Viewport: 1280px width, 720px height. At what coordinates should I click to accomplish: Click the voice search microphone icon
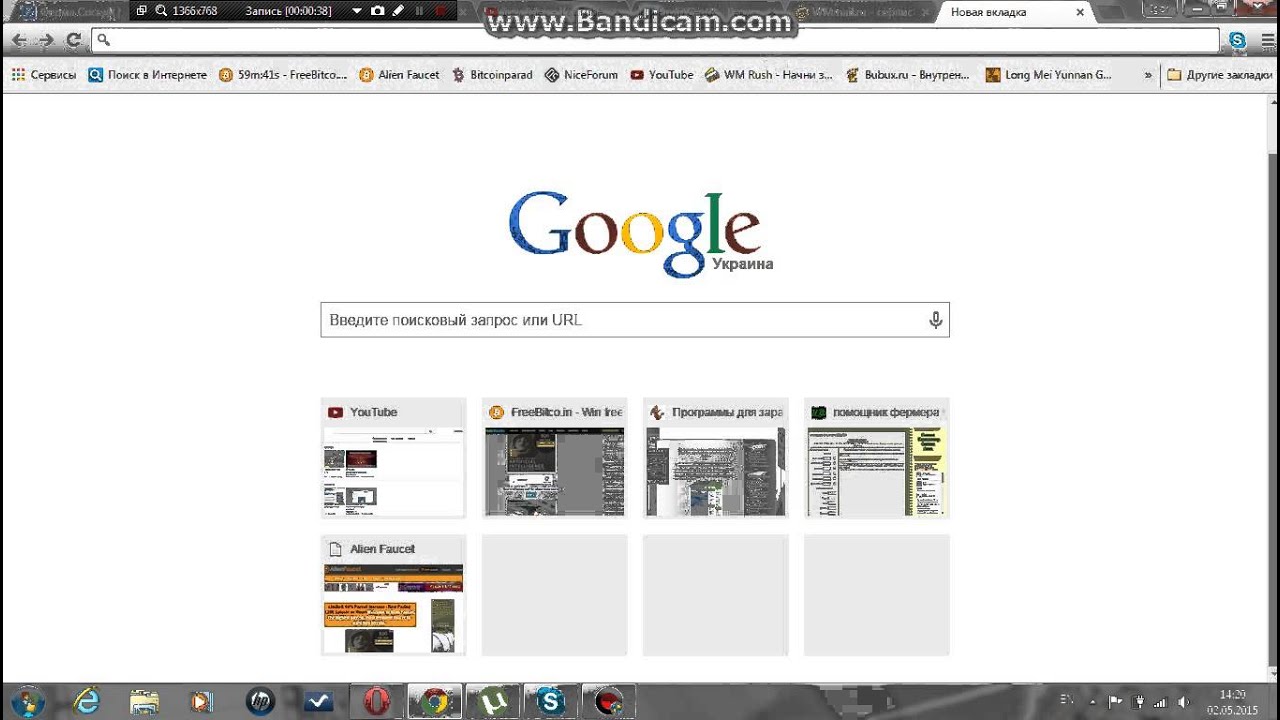[x=935, y=320]
